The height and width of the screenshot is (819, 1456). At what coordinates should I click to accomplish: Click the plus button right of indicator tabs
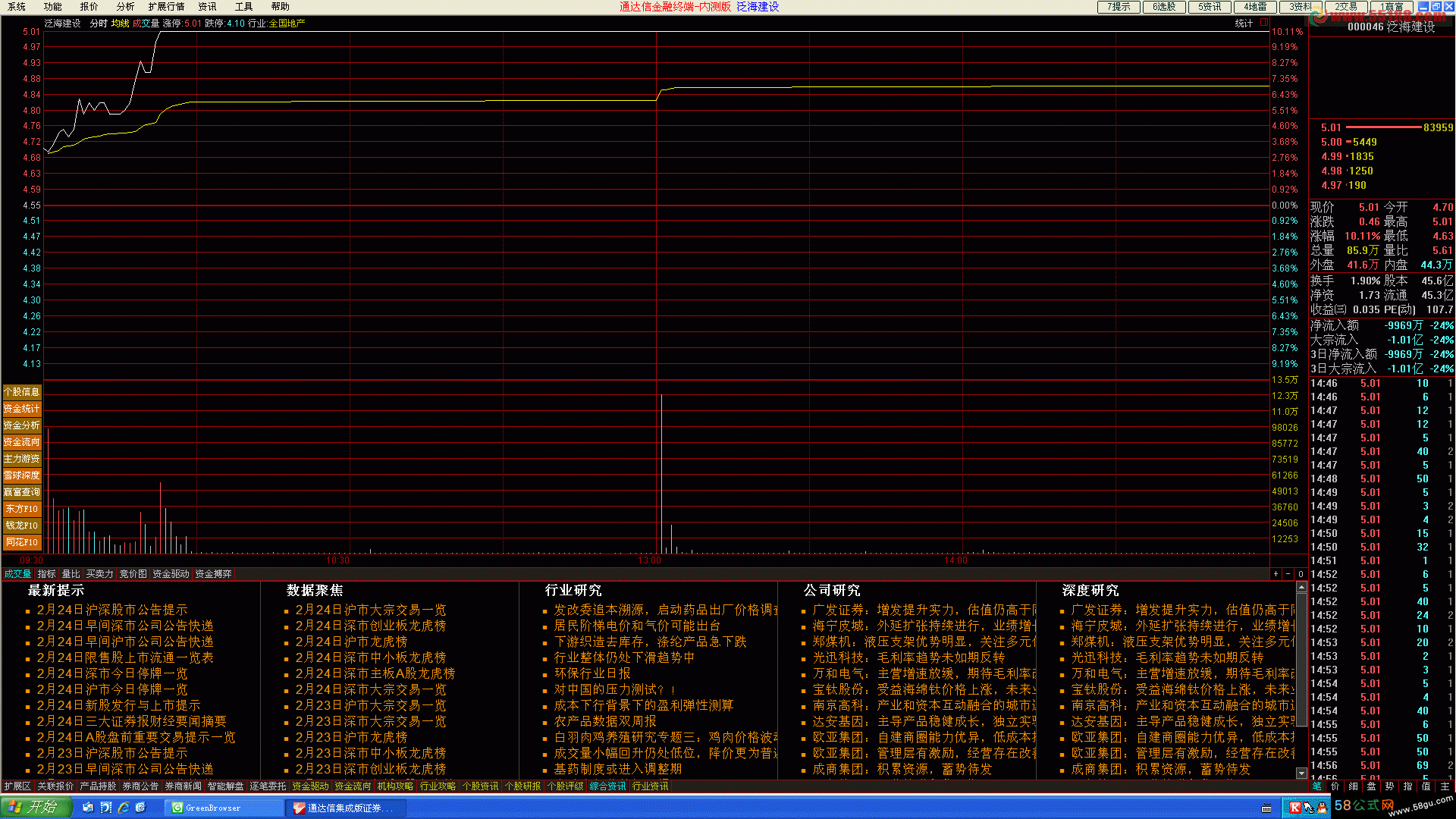click(1276, 574)
